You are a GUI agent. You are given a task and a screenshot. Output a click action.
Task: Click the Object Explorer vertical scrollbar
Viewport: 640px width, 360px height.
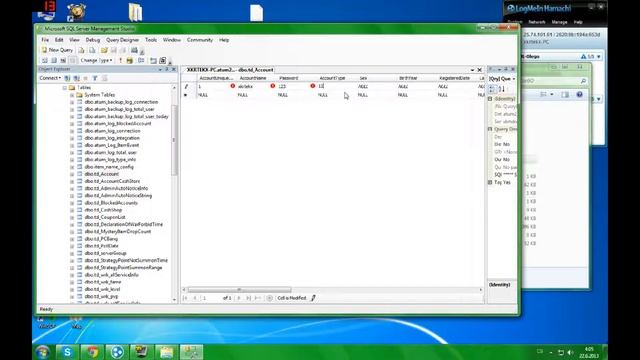(174, 141)
